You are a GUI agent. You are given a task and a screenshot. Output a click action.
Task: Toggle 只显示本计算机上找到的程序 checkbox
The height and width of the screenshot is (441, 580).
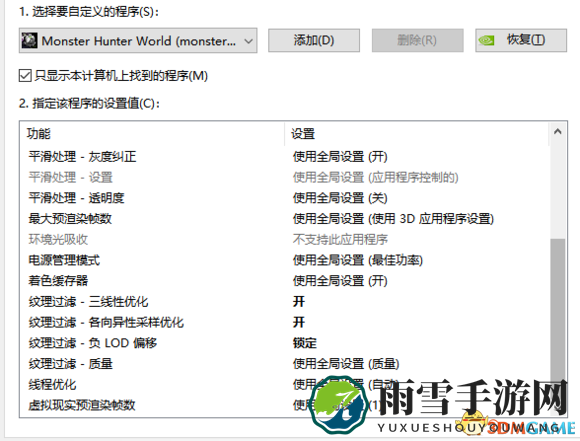25,76
